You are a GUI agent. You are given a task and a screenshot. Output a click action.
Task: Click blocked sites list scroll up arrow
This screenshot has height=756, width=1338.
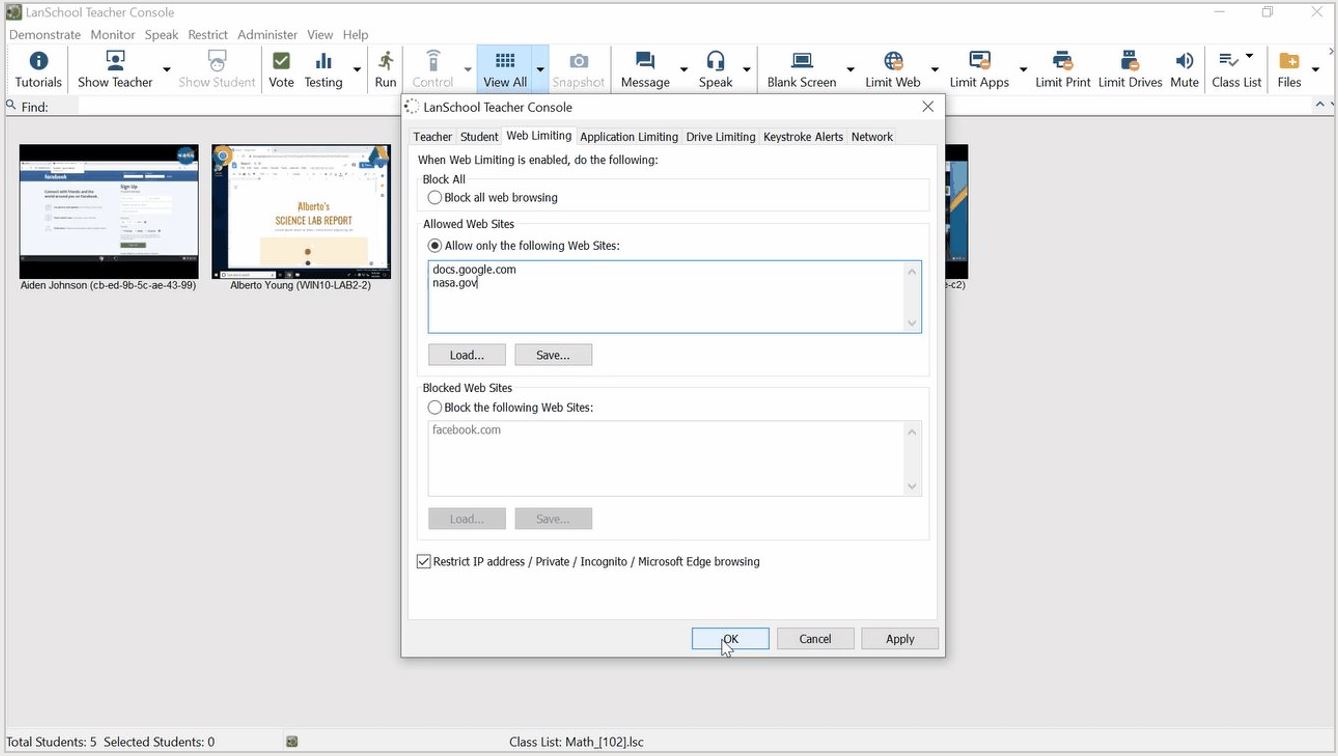[912, 432]
